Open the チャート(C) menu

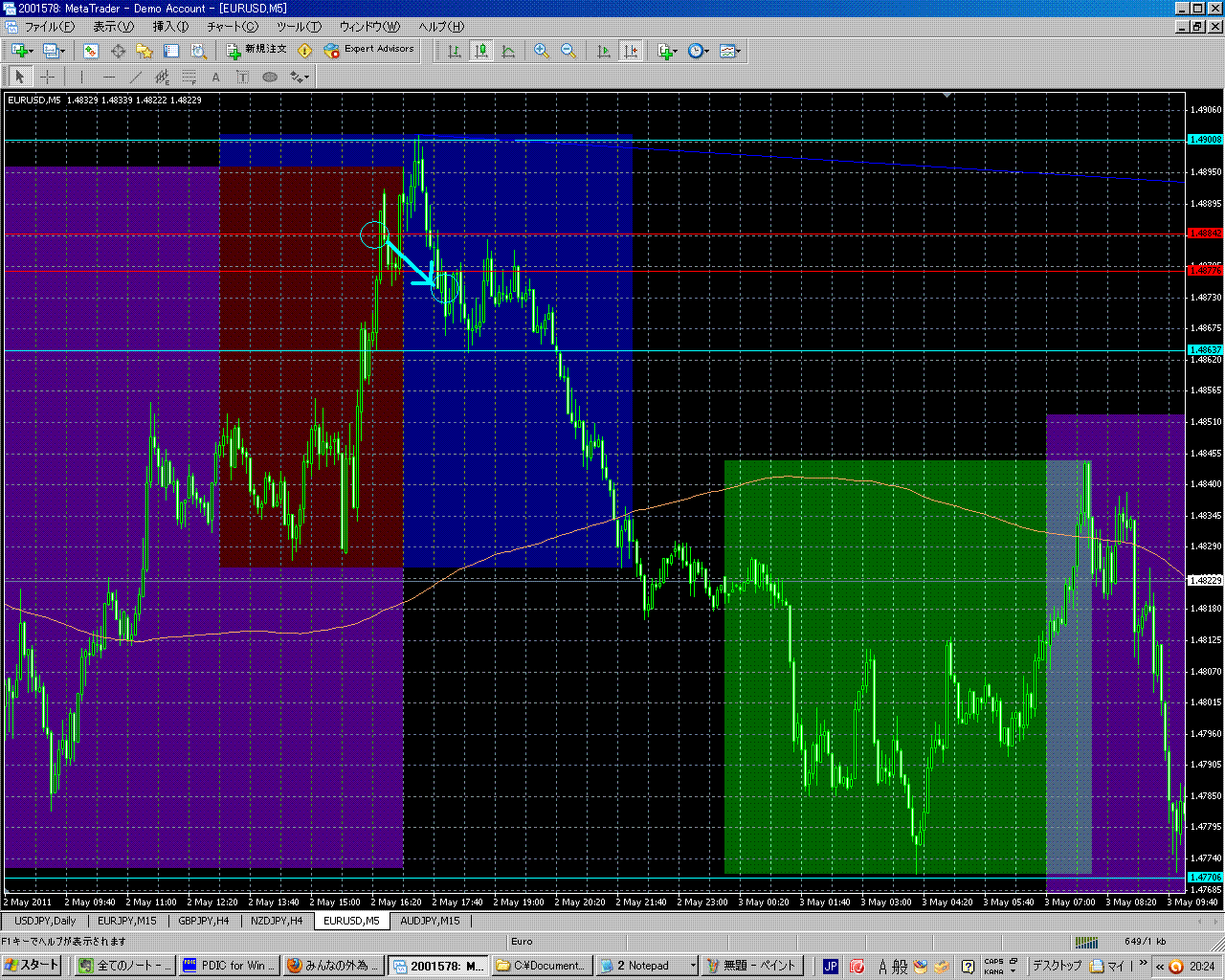(x=233, y=27)
